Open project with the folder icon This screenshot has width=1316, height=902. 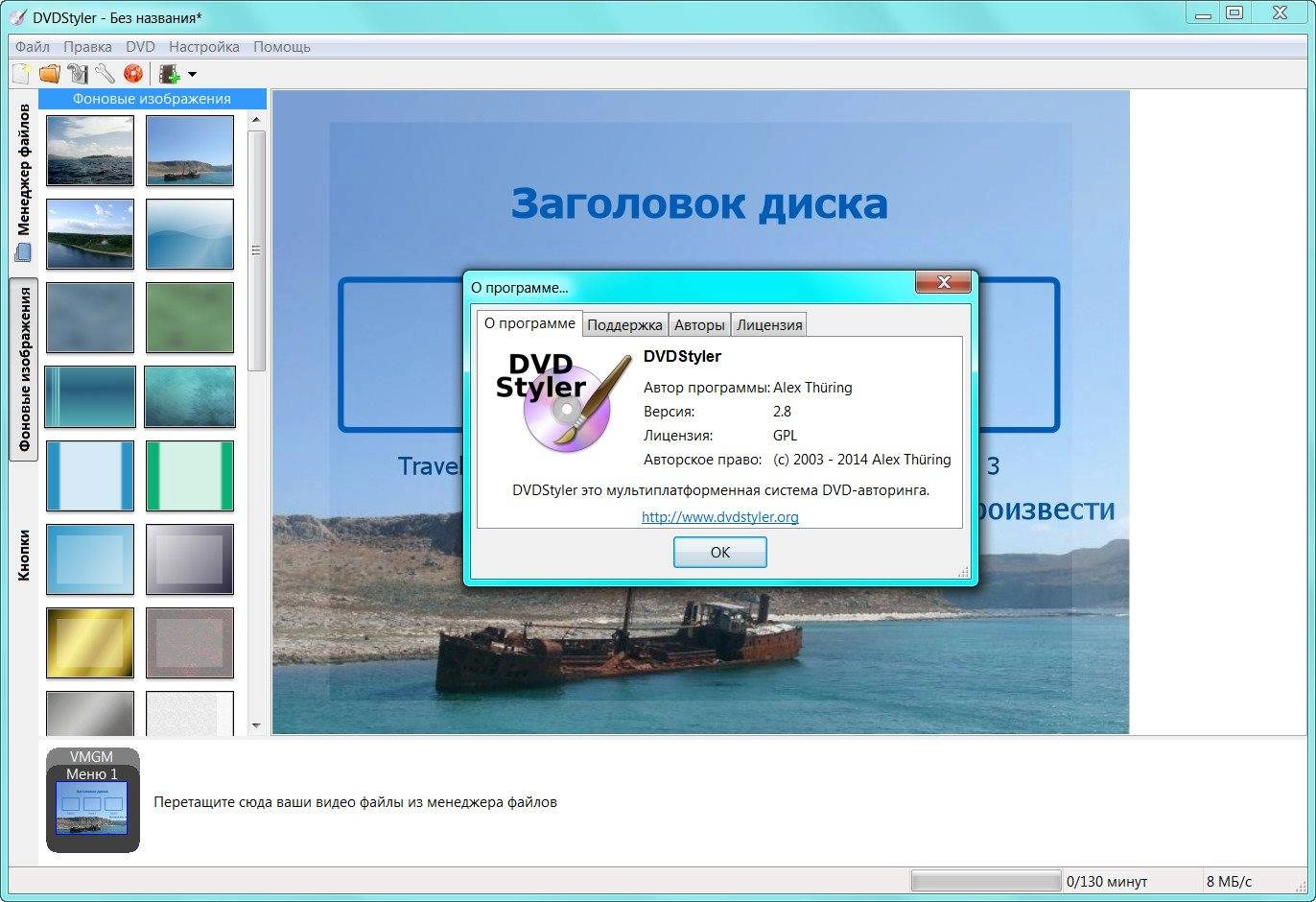(x=50, y=74)
